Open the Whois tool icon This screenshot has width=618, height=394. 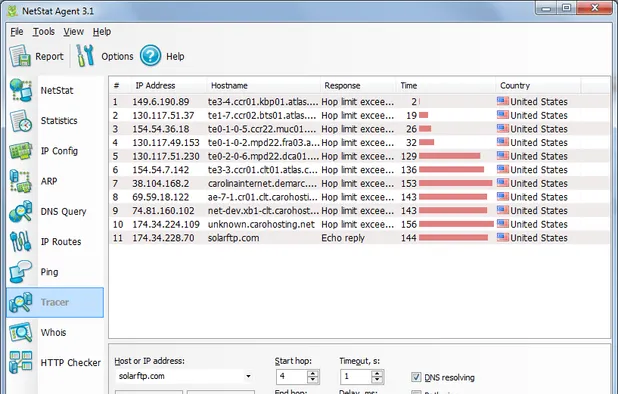[20, 333]
